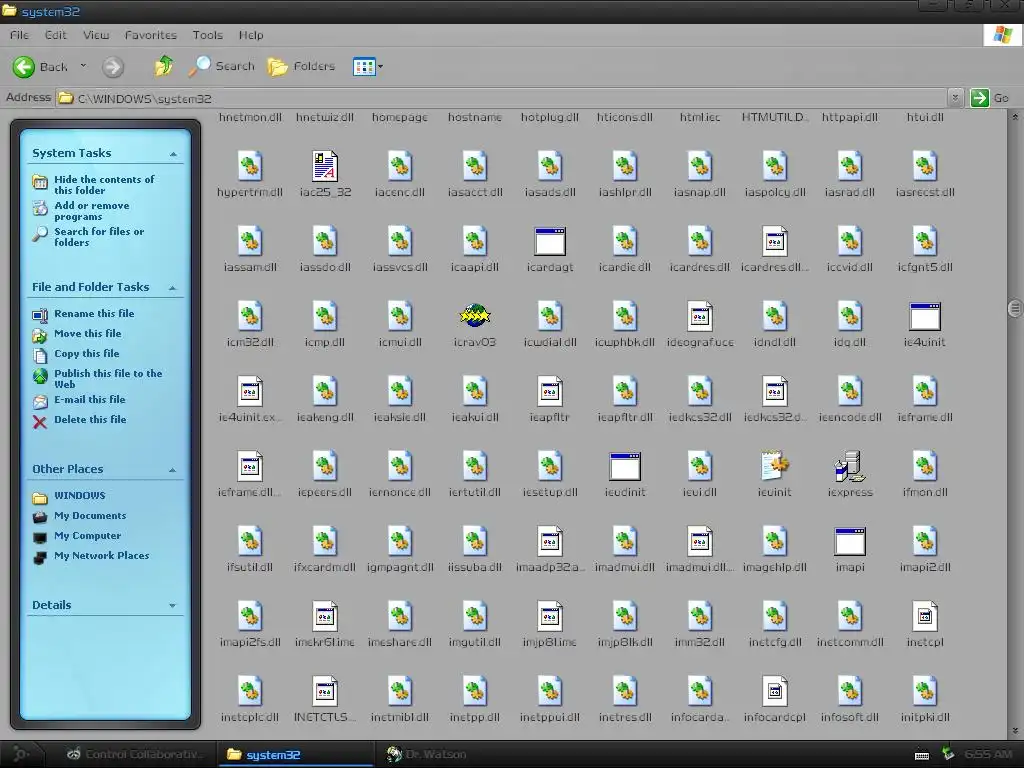This screenshot has width=1024, height=768.
Task: Open My Documents in Other Places
Action: click(90, 516)
